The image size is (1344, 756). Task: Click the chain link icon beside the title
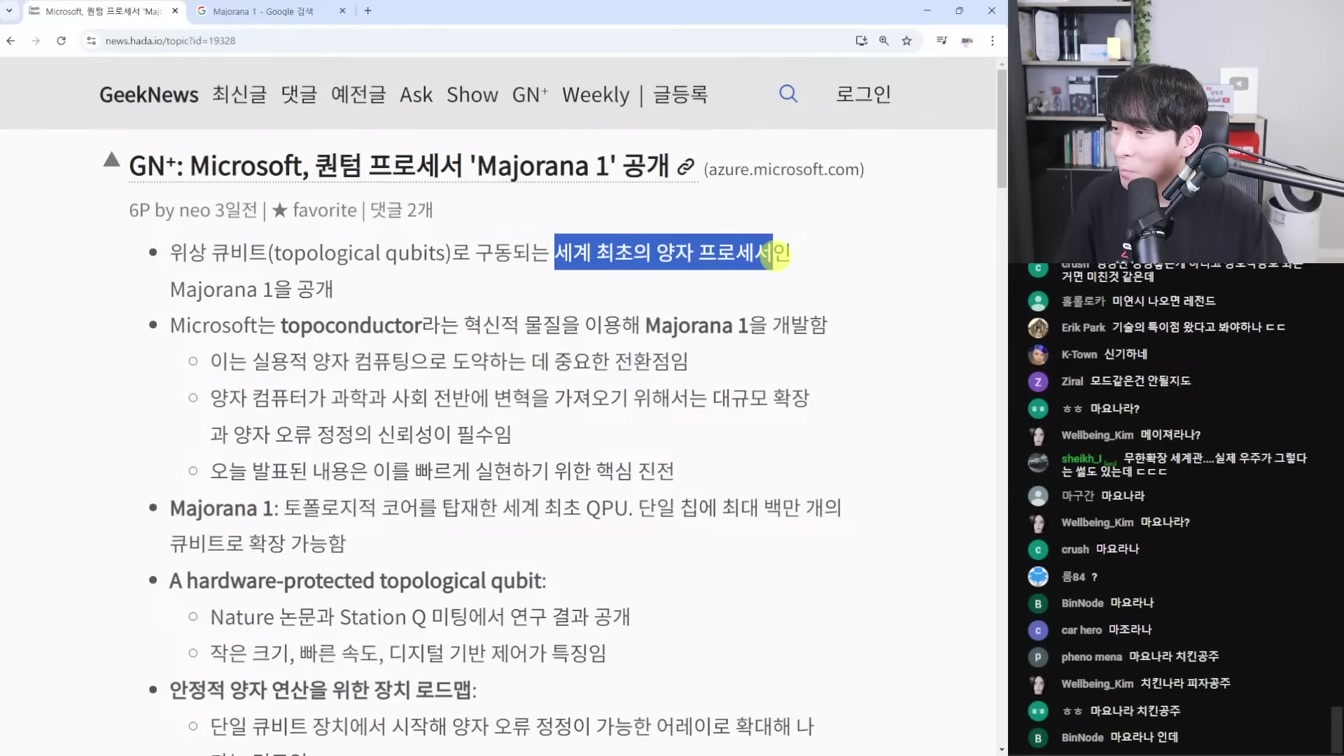pyautogui.click(x=686, y=167)
